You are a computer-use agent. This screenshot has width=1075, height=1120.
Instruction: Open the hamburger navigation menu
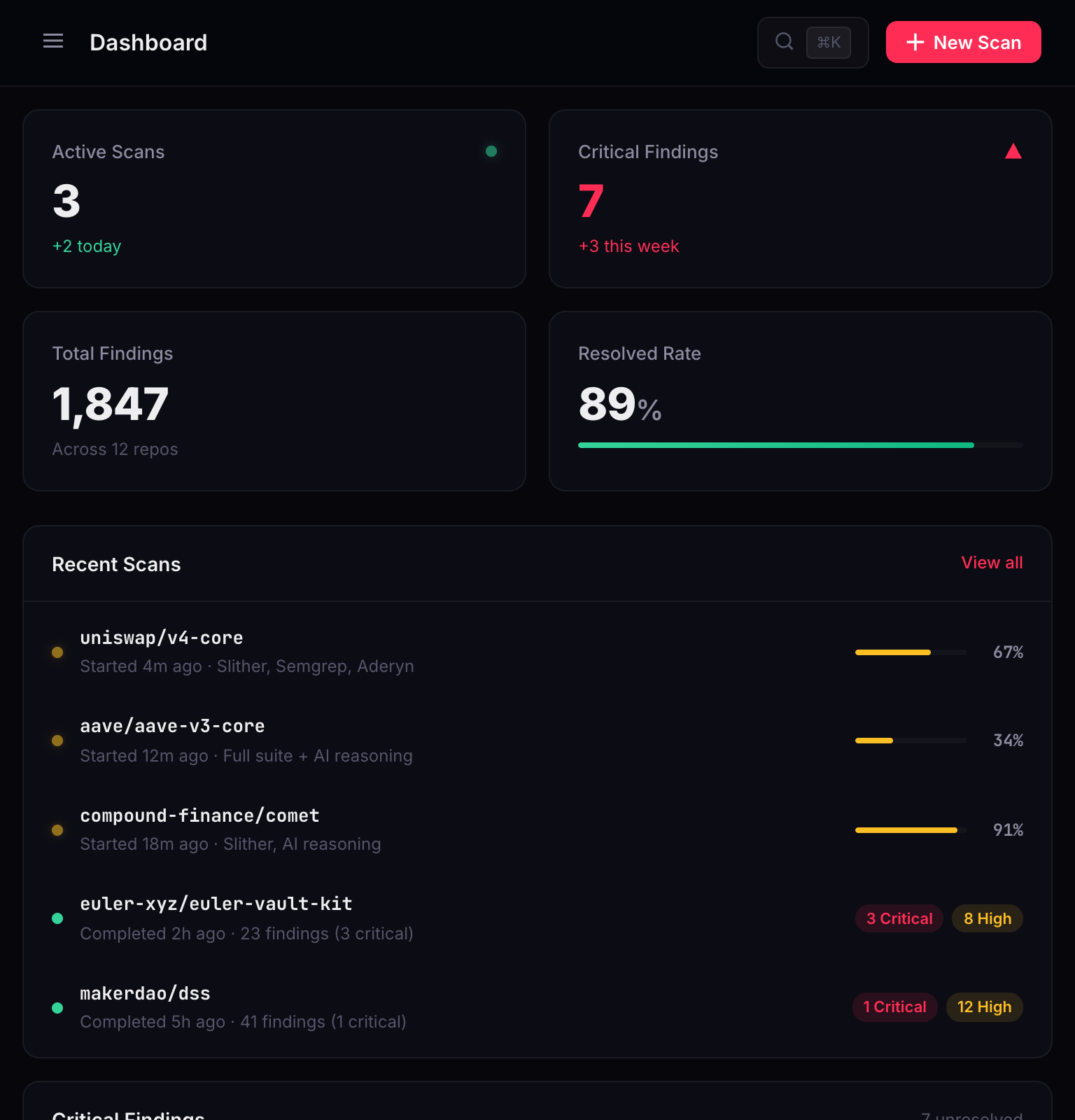pos(53,42)
